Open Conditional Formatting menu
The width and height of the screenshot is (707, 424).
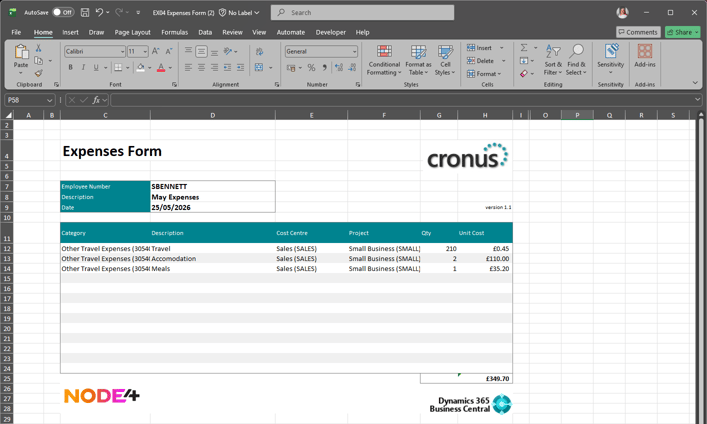[384, 60]
